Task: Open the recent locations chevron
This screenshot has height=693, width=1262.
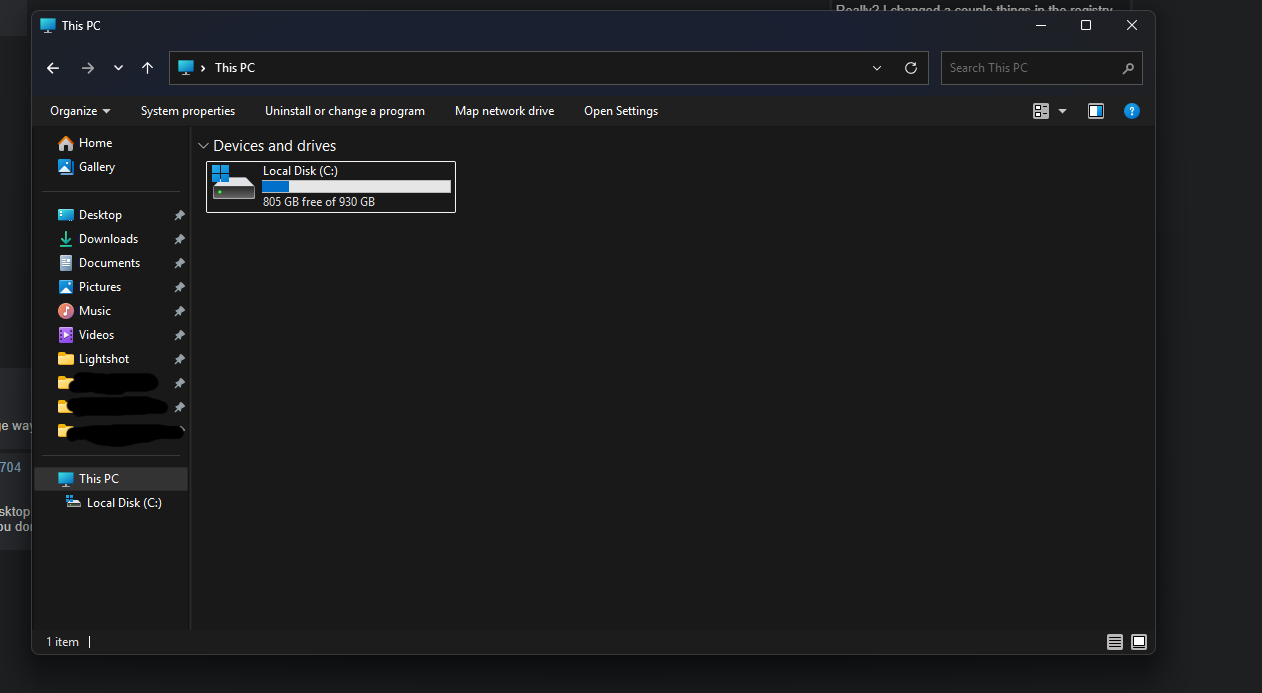Action: (118, 68)
